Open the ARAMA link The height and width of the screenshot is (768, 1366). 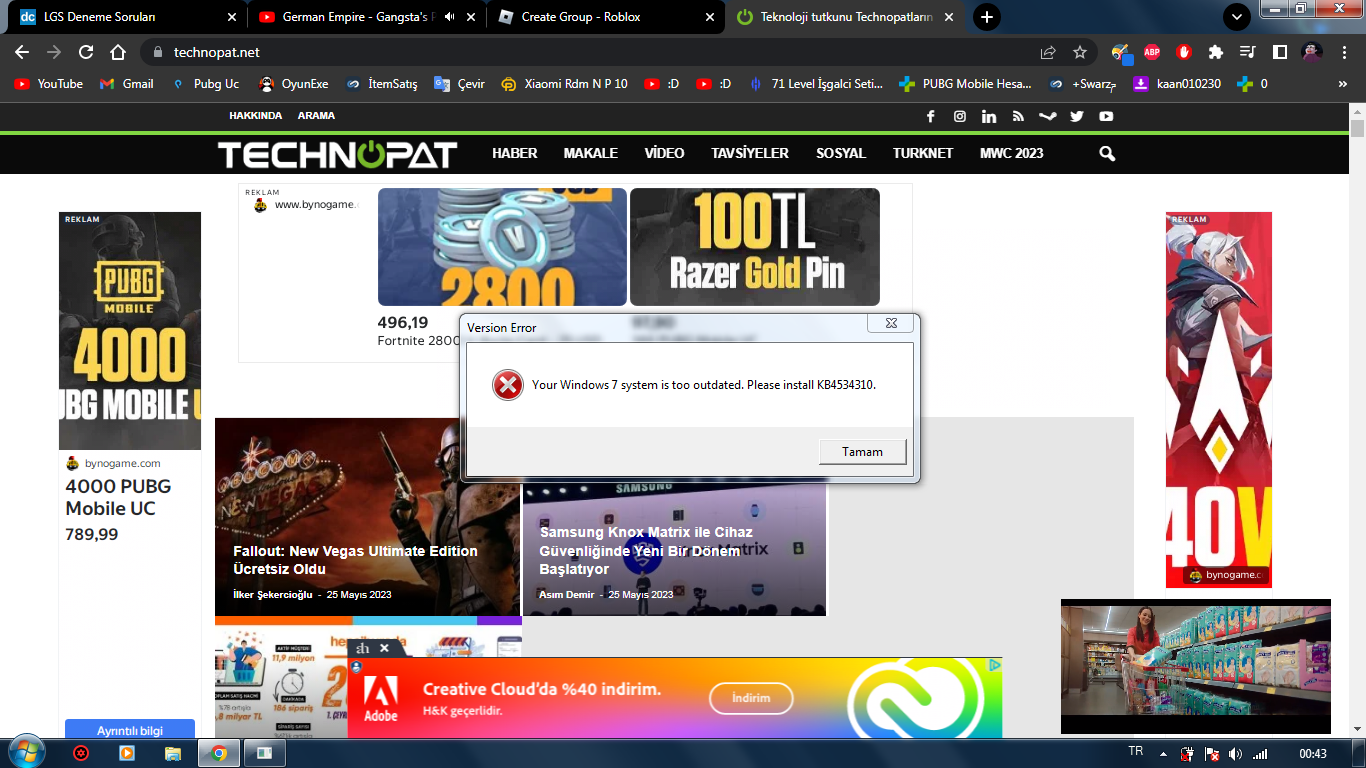pyautogui.click(x=316, y=116)
